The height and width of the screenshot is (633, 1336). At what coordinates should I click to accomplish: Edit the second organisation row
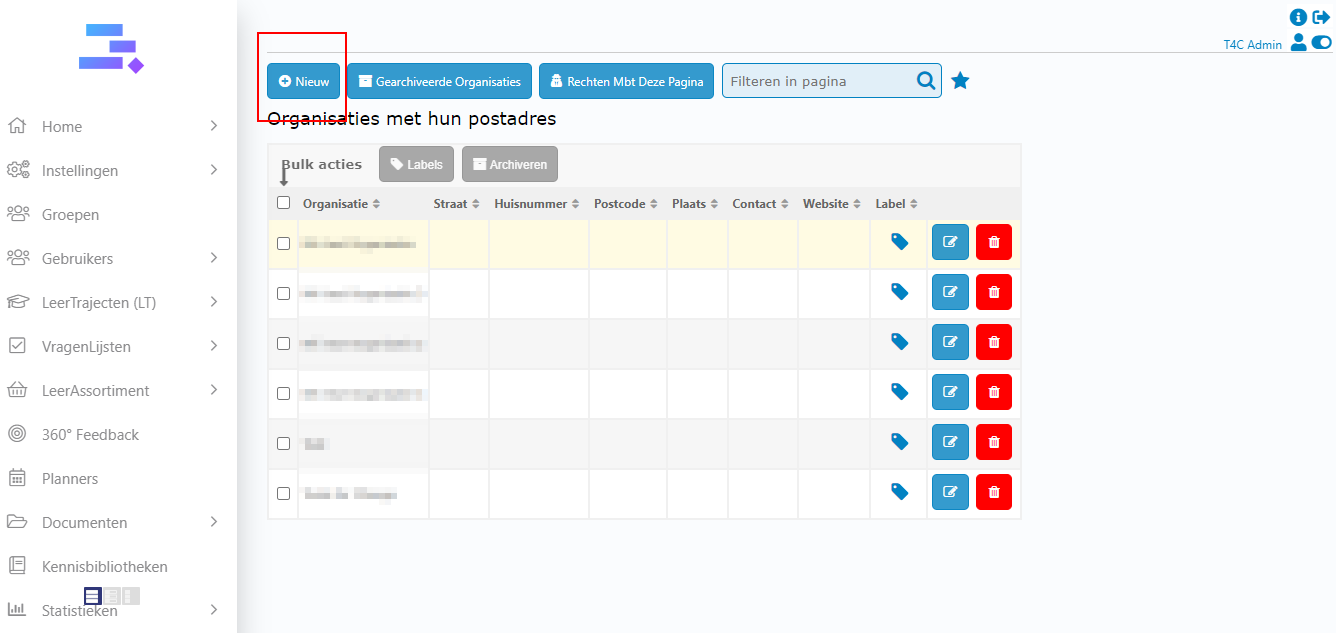point(950,292)
